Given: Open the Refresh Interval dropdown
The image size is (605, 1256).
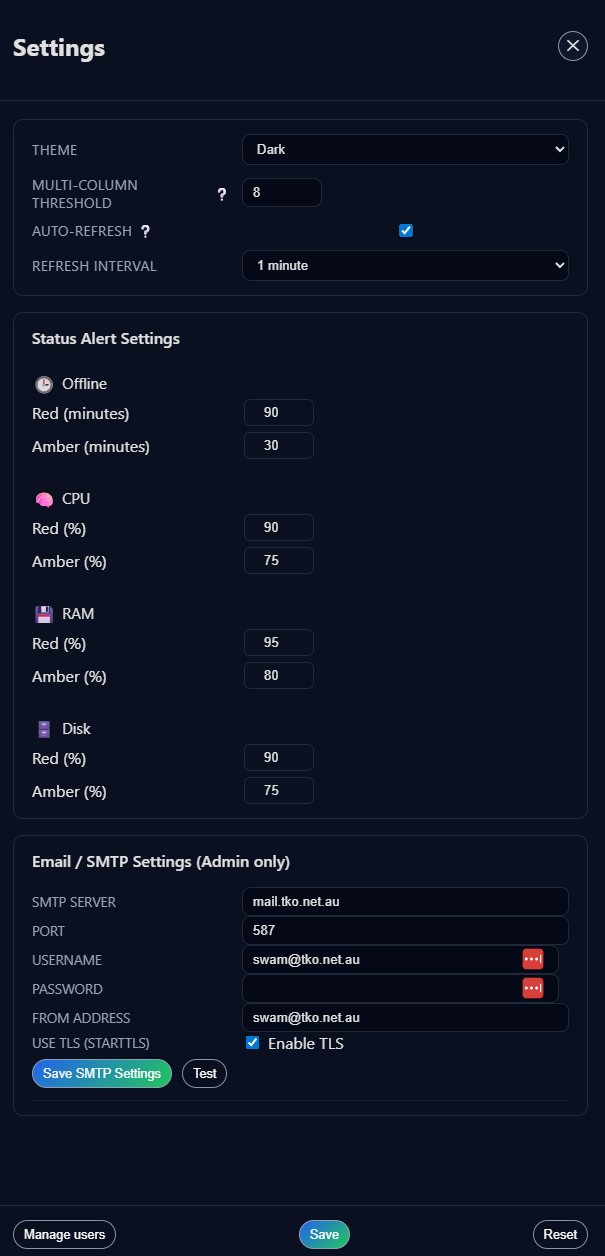Looking at the screenshot, I should pos(405,265).
